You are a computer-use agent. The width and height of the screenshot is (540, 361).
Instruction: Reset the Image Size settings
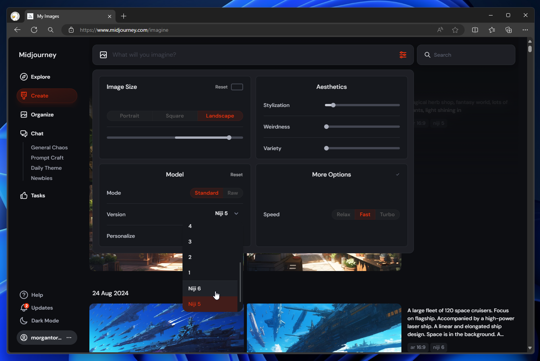pos(221,87)
